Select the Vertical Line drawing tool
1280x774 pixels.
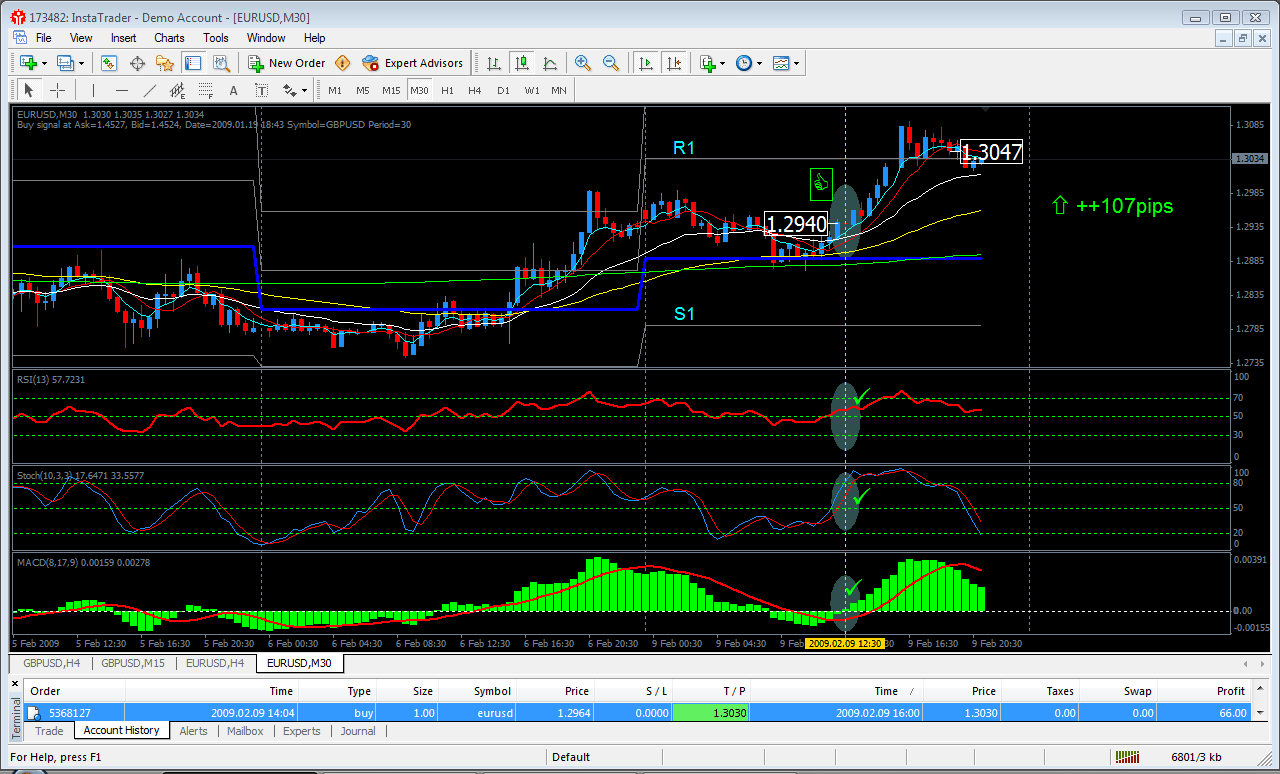[93, 90]
